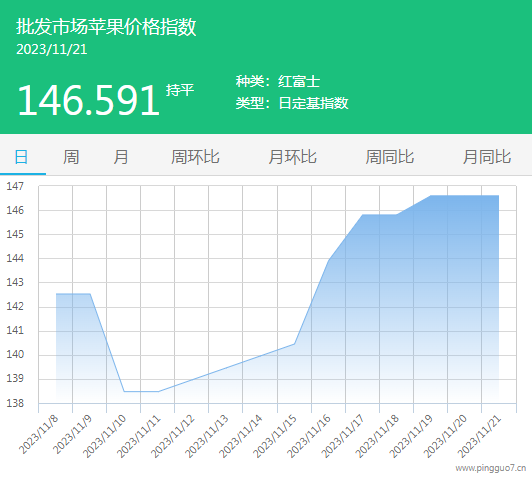The height and width of the screenshot is (478, 532).
Task: Select the 日 daily tab
Action: [21, 157]
